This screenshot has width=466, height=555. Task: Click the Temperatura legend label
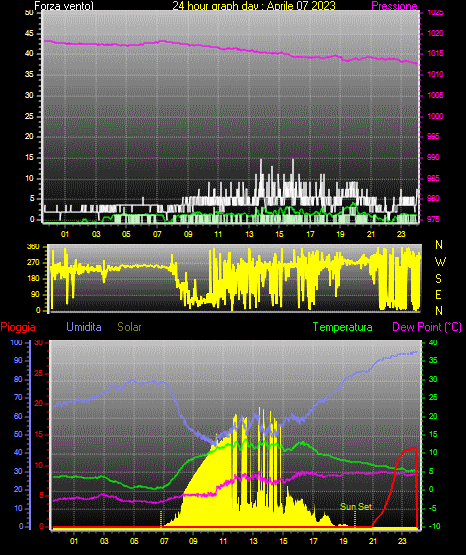(x=342, y=327)
